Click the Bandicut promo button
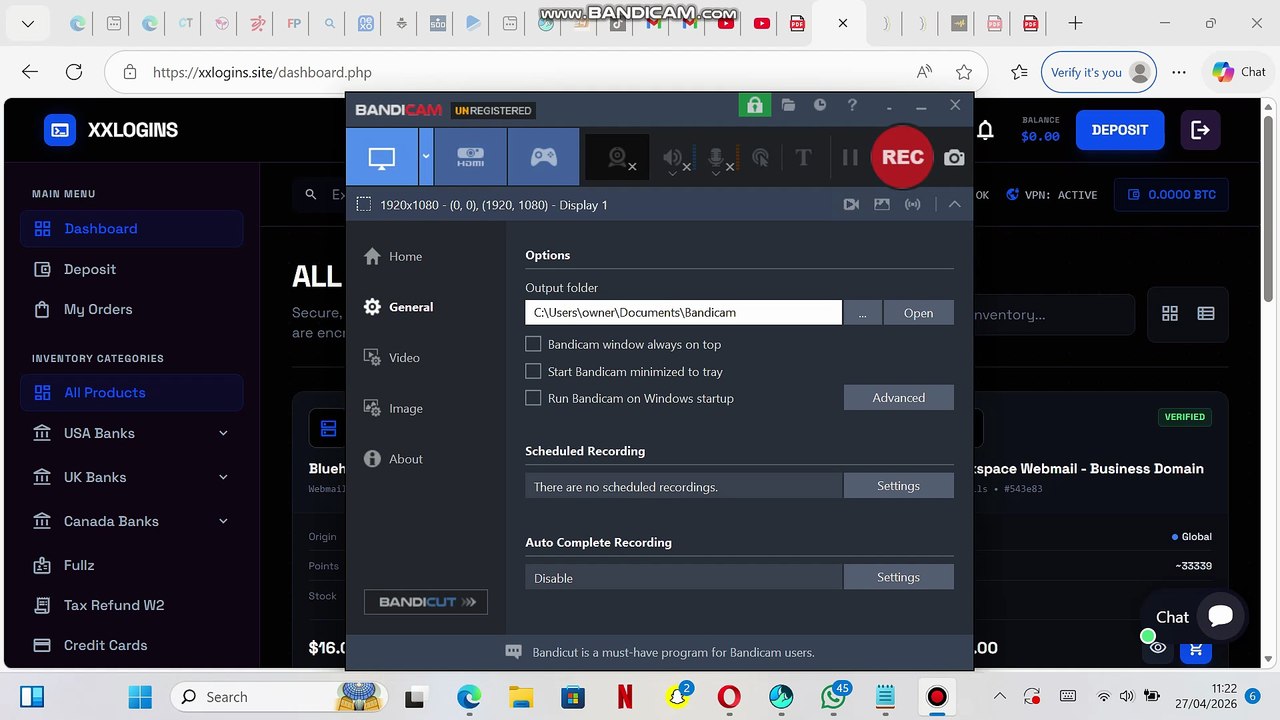The image size is (1280, 720). pos(426,602)
